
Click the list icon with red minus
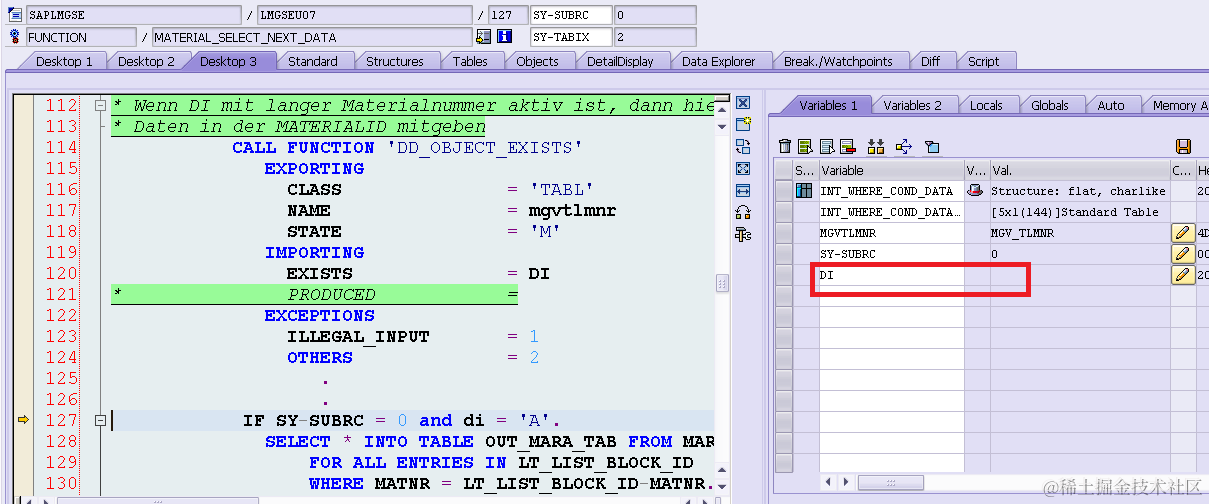click(x=848, y=147)
